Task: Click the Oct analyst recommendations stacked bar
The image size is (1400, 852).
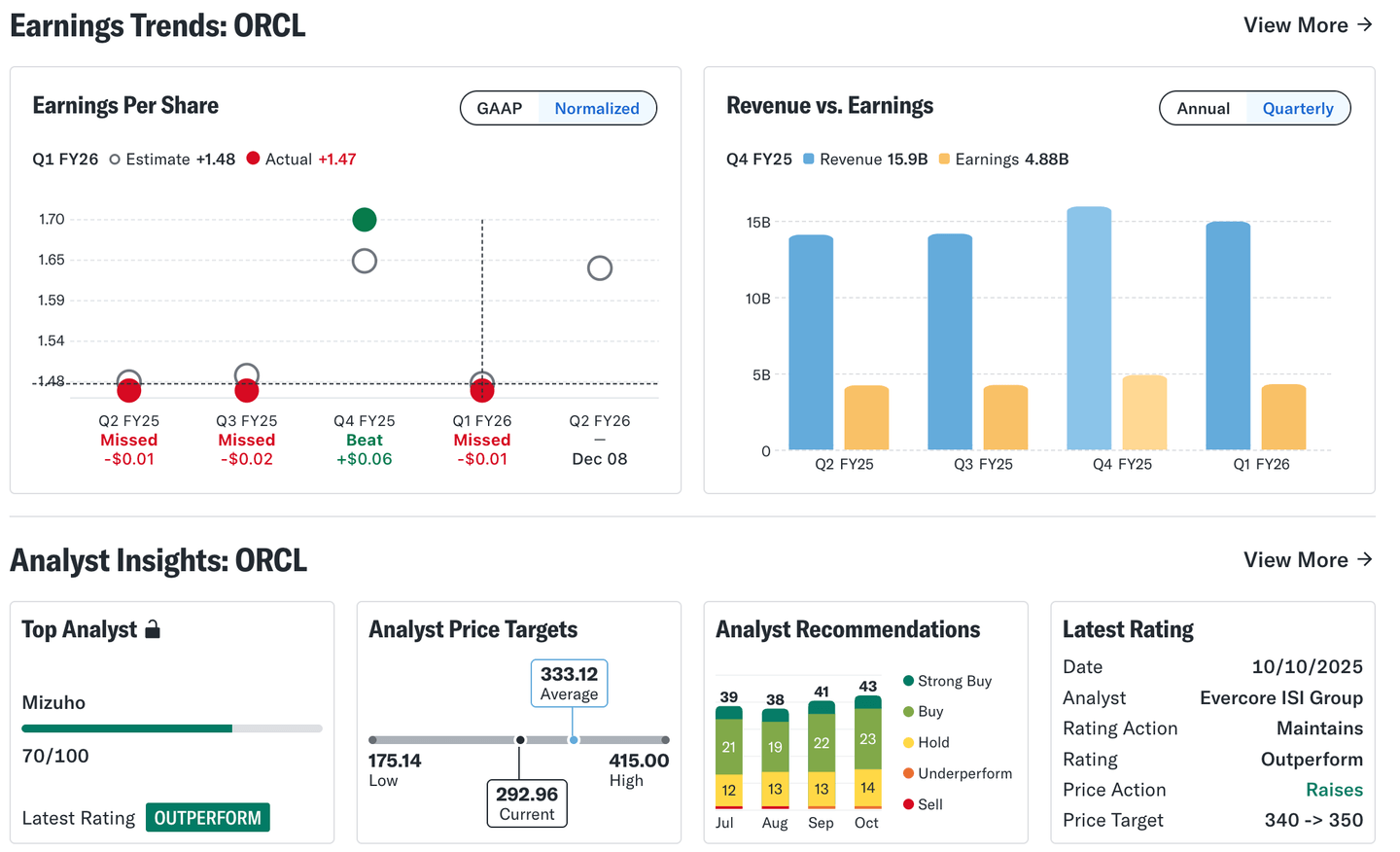Action: click(x=867, y=752)
